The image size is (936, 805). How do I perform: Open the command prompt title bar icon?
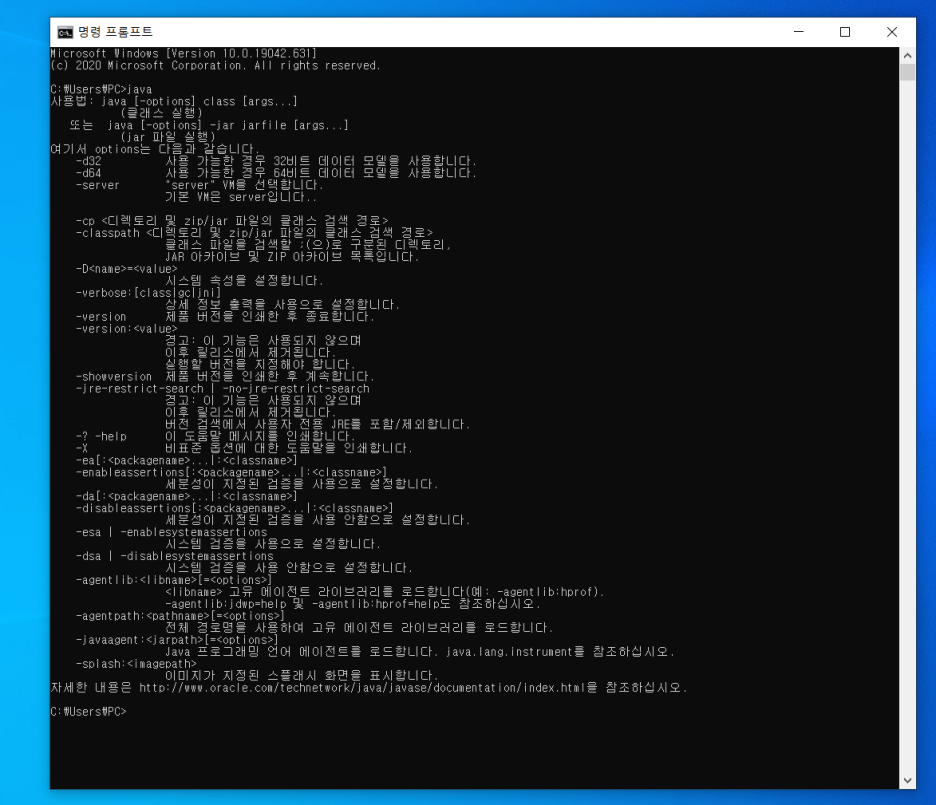coord(65,32)
